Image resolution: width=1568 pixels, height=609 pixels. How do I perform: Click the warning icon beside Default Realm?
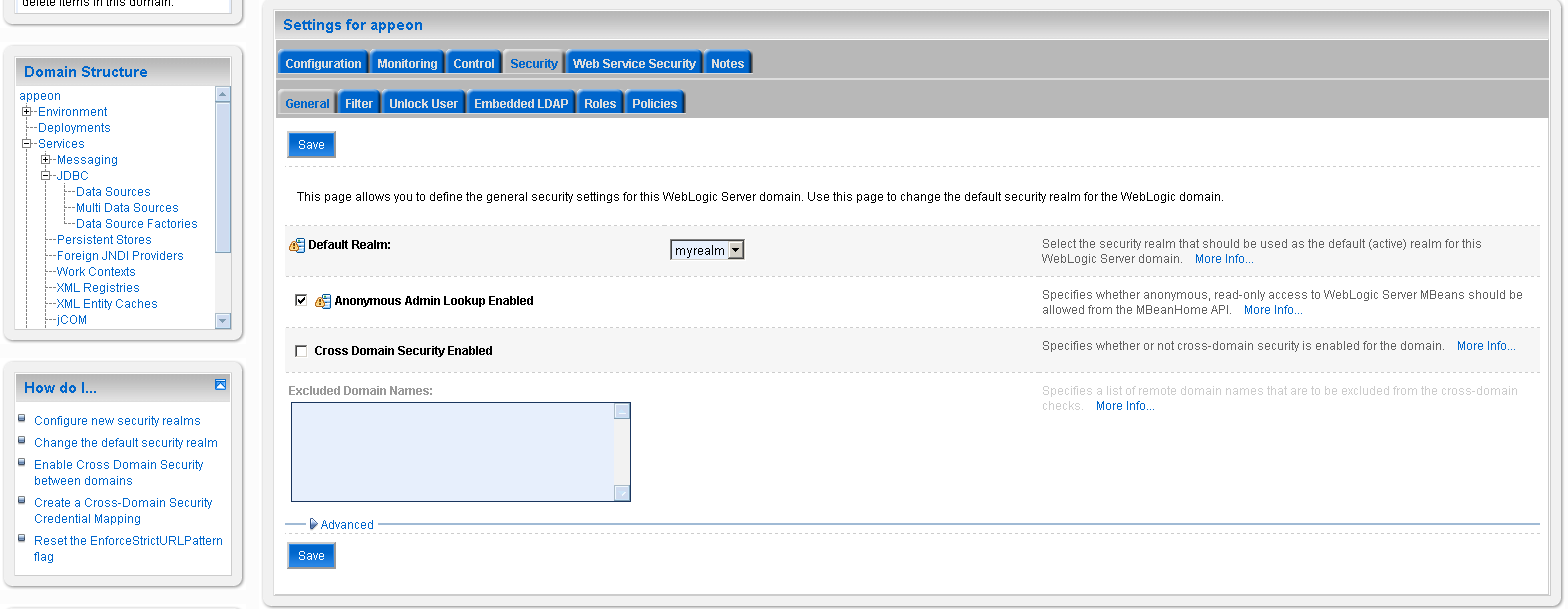[x=296, y=245]
